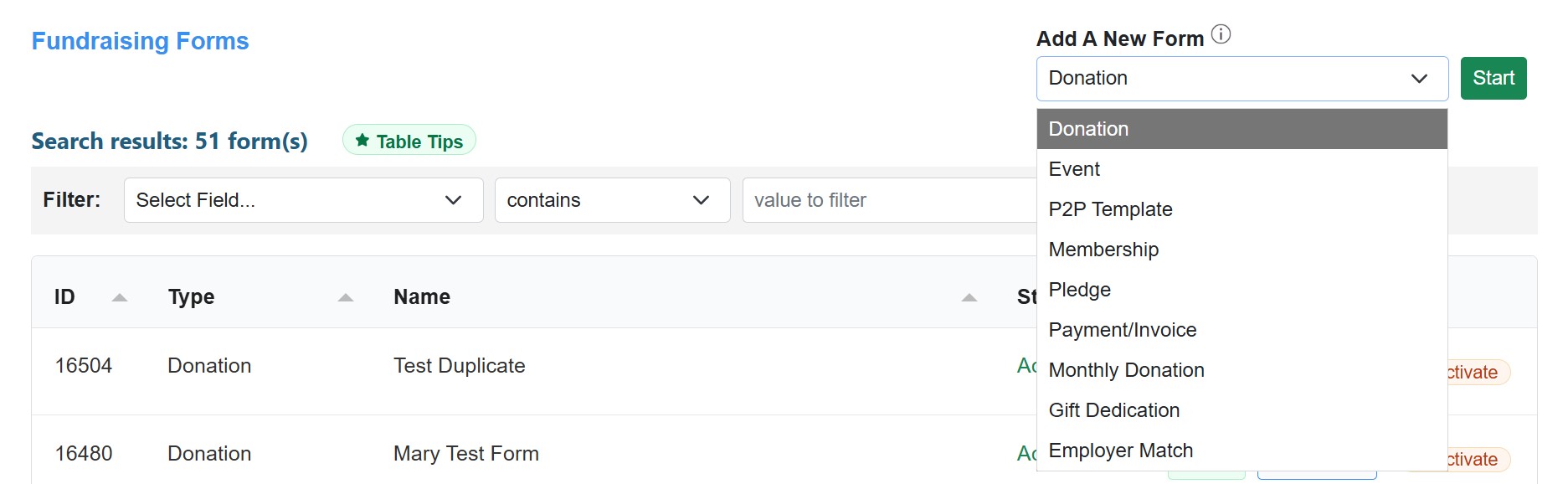Choose Payment/Invoice option
This screenshot has width=1568, height=484.
[1122, 330]
